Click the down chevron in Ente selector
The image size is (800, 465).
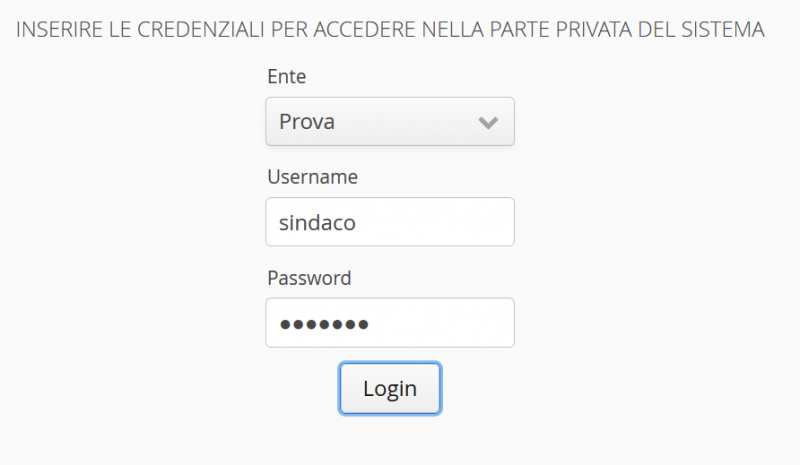488,122
